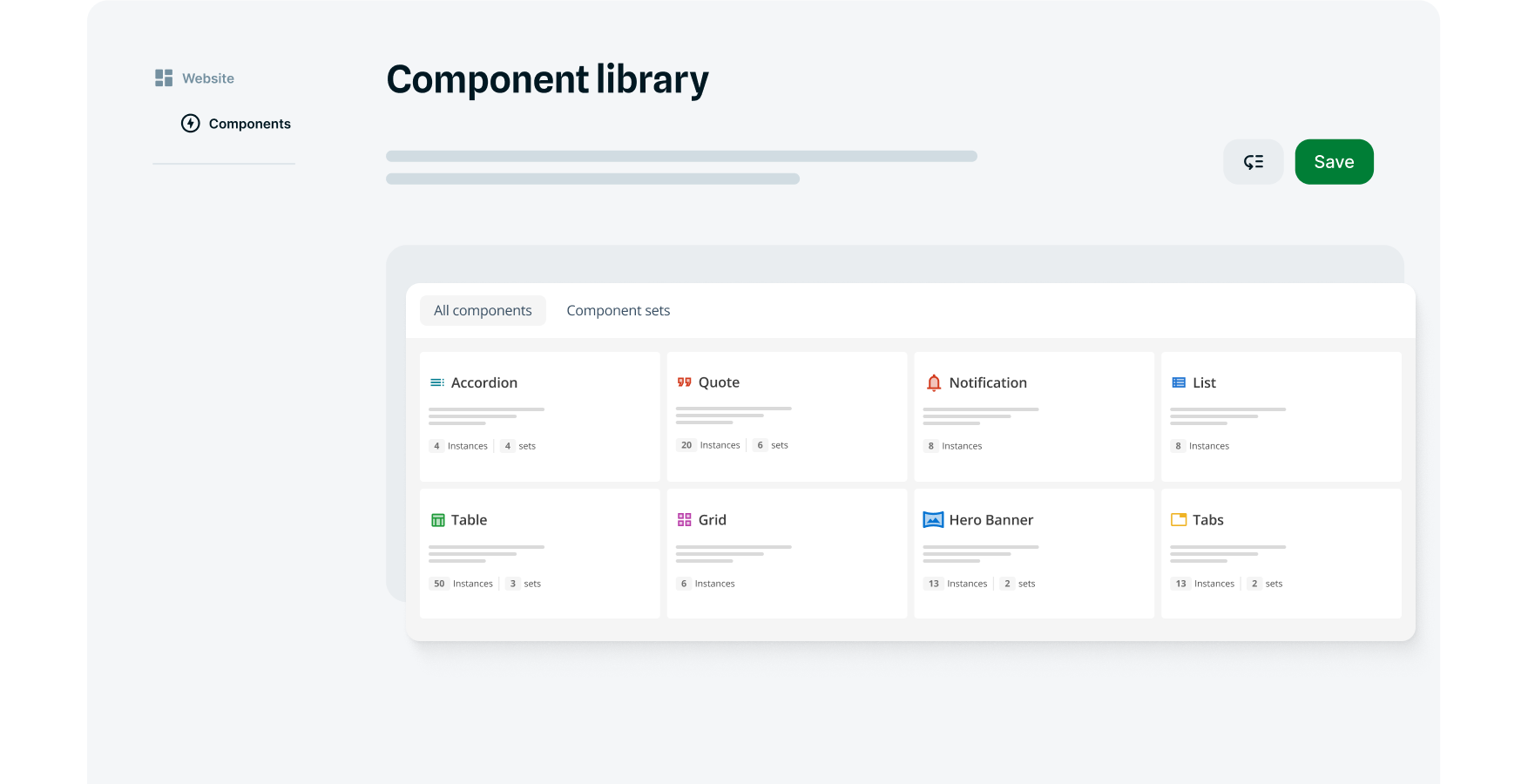Click the 3 sets count on Table
The height and width of the screenshot is (784, 1528).
pyautogui.click(x=524, y=584)
